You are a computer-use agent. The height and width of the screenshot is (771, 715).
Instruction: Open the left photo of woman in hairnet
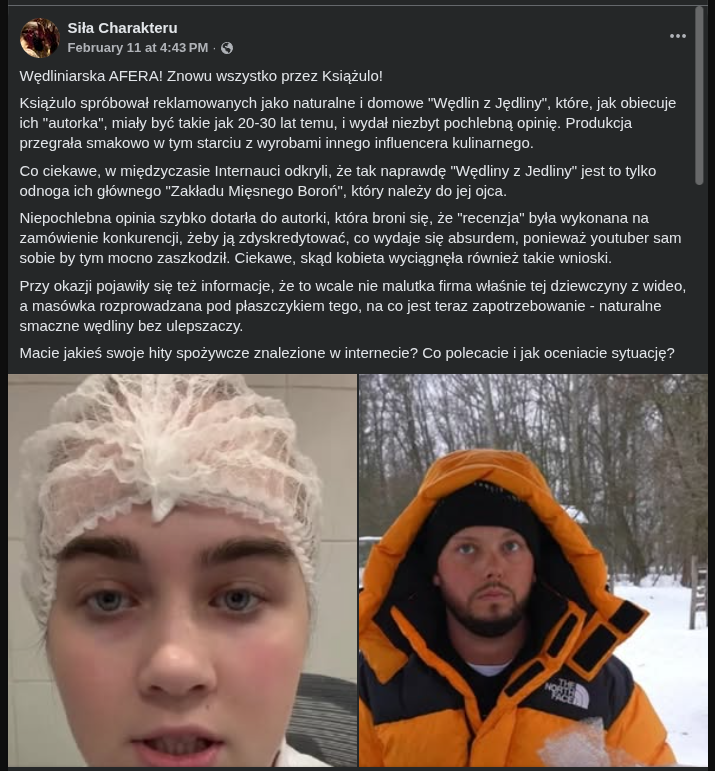(182, 570)
